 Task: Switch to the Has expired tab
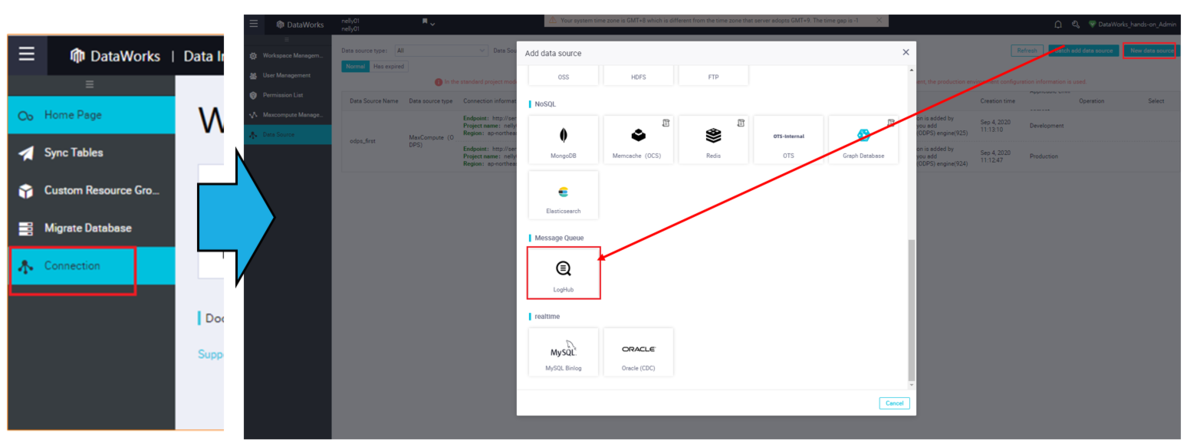(388, 66)
